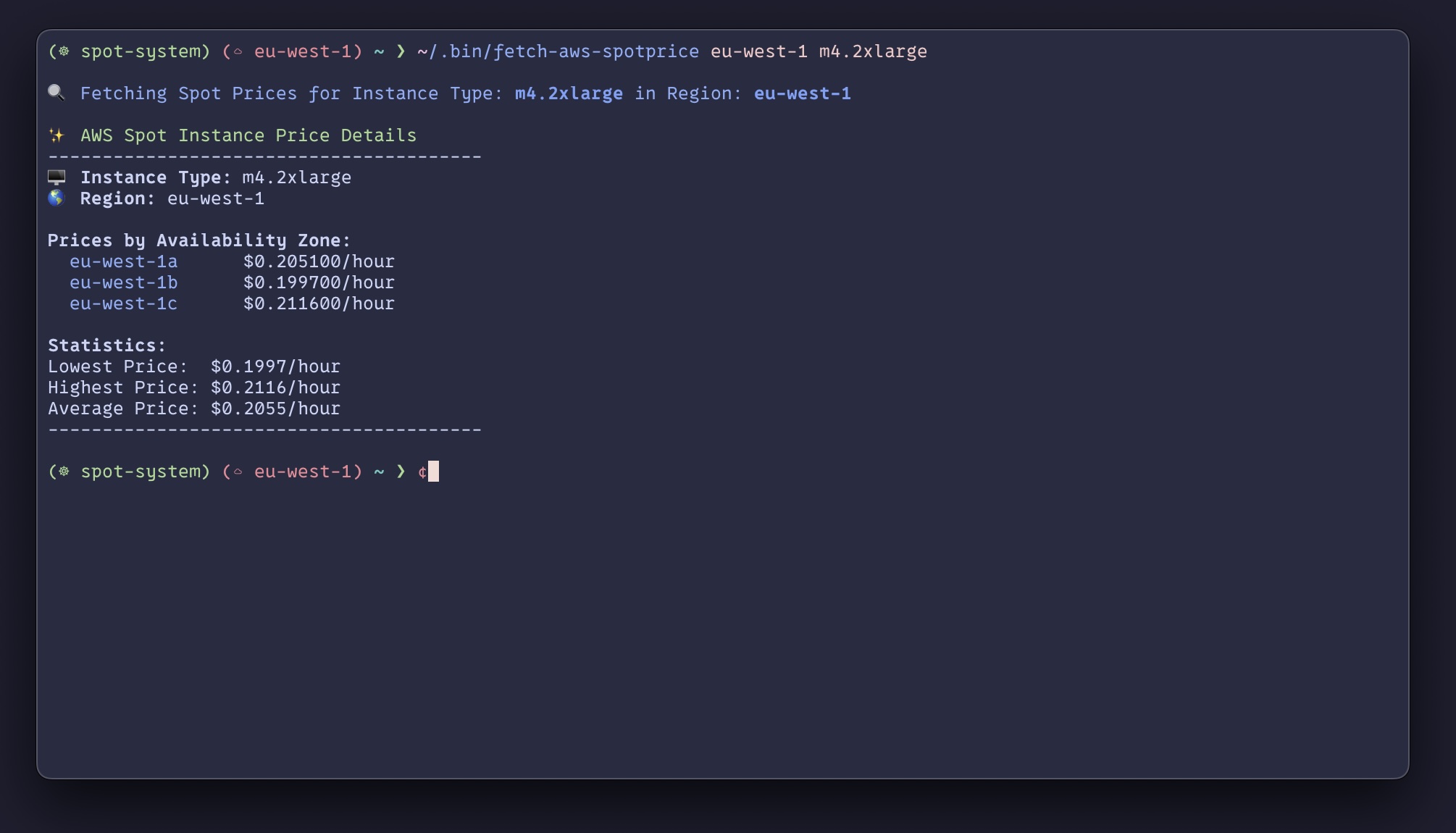Select the eu-west-1a availability zone text
Screen dimensions: 1456x833
click(x=124, y=261)
